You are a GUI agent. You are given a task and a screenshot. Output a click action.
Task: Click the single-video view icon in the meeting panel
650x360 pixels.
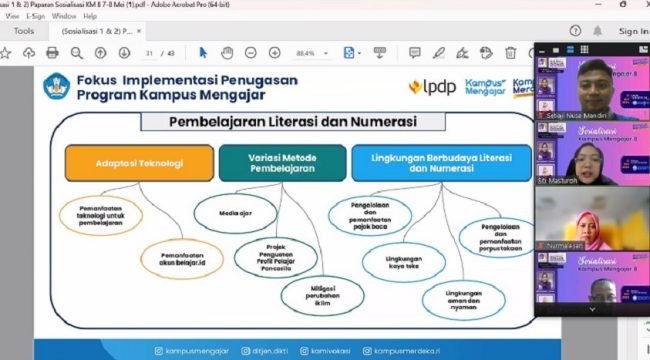(x=556, y=50)
